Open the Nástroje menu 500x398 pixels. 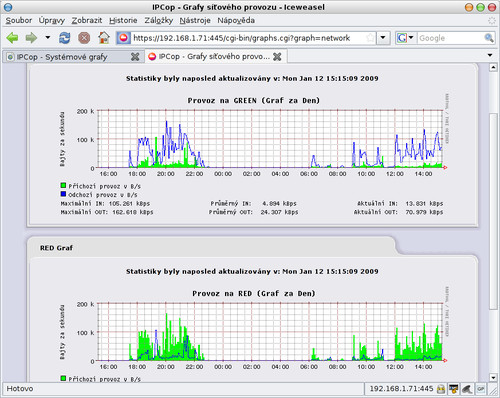click(195, 20)
